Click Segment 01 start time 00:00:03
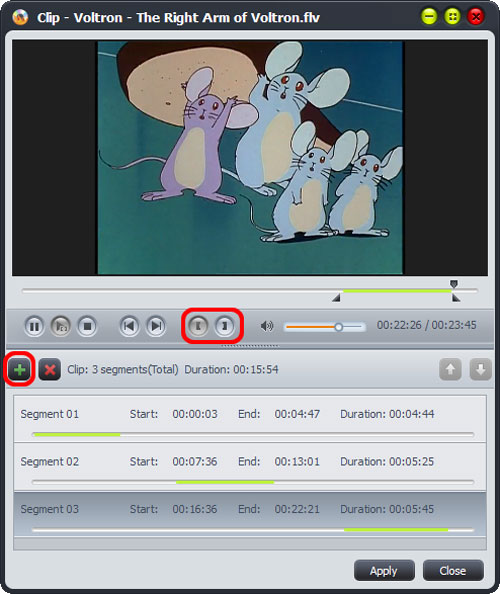 pos(195,414)
